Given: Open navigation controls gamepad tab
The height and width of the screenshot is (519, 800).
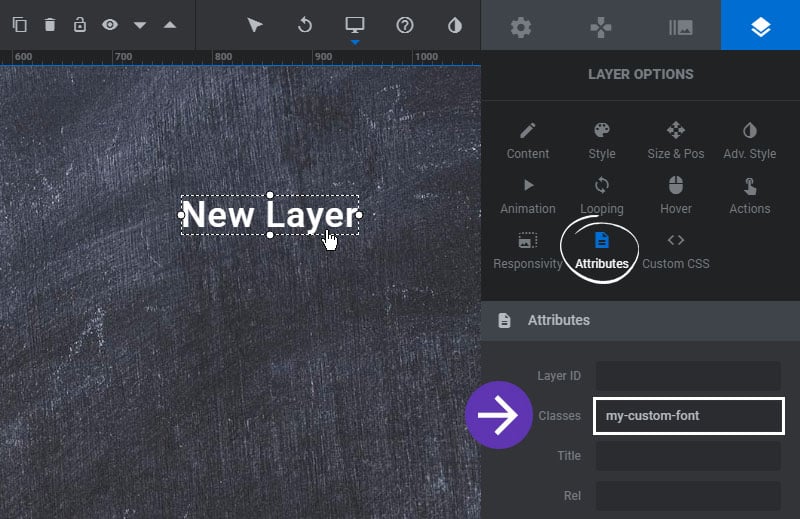Looking at the screenshot, I should tap(601, 27).
